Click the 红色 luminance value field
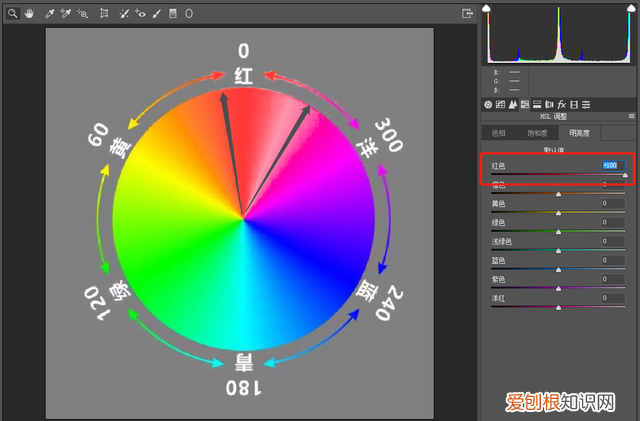The height and width of the screenshot is (421, 640). (613, 165)
